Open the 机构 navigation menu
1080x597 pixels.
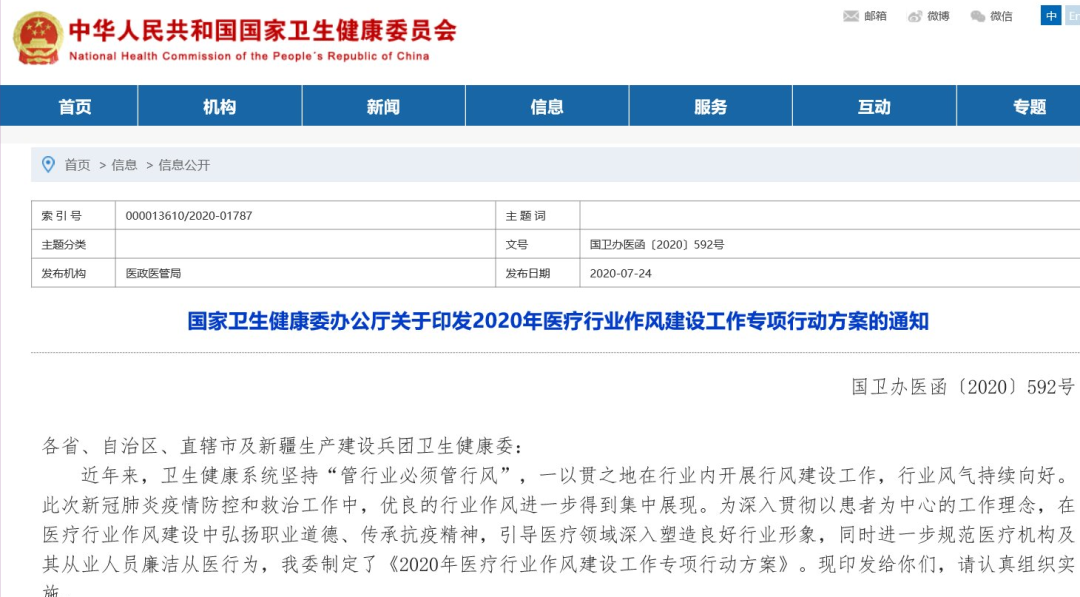(x=220, y=106)
